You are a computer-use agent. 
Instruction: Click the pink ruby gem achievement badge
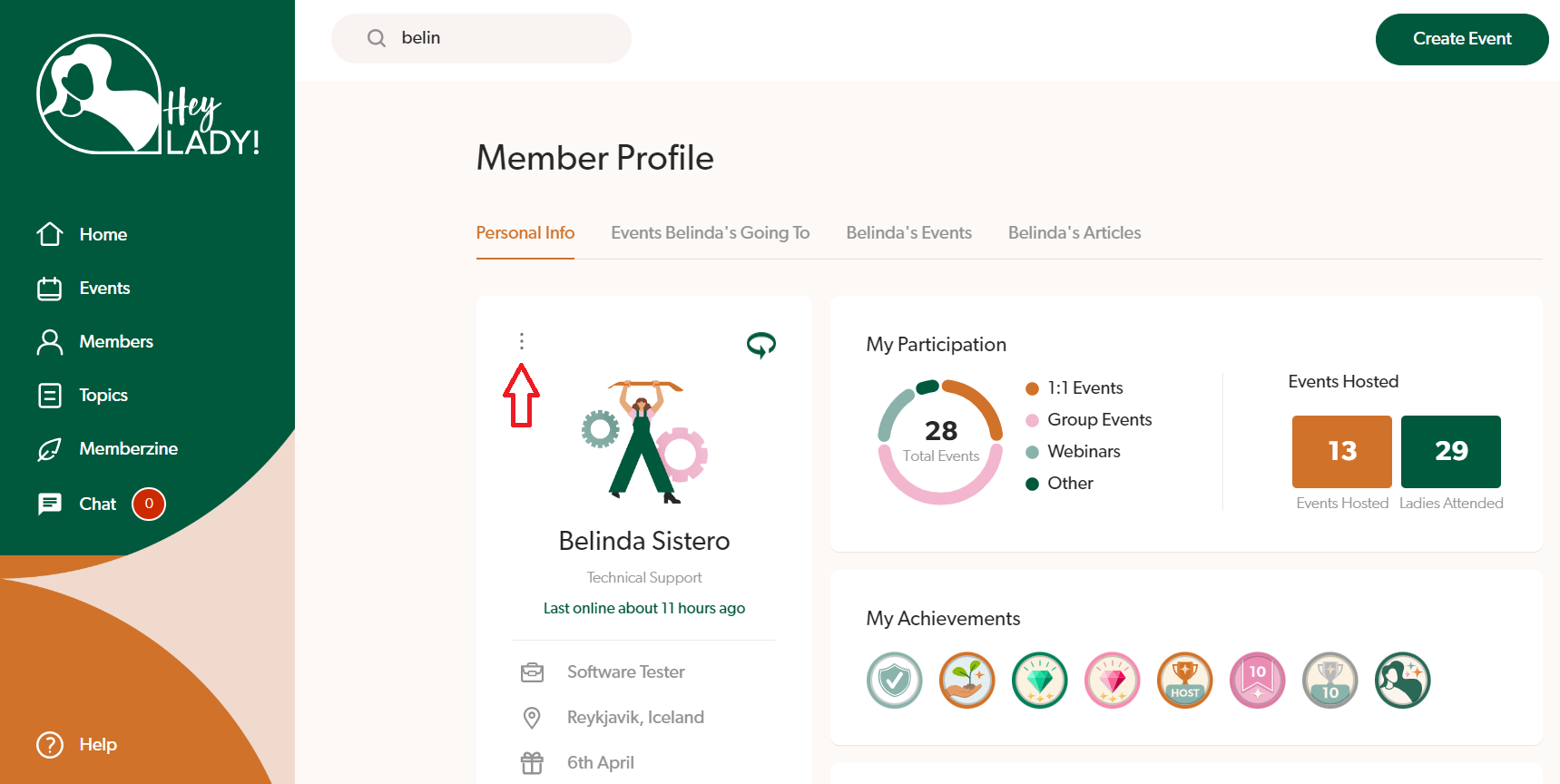coord(1112,681)
